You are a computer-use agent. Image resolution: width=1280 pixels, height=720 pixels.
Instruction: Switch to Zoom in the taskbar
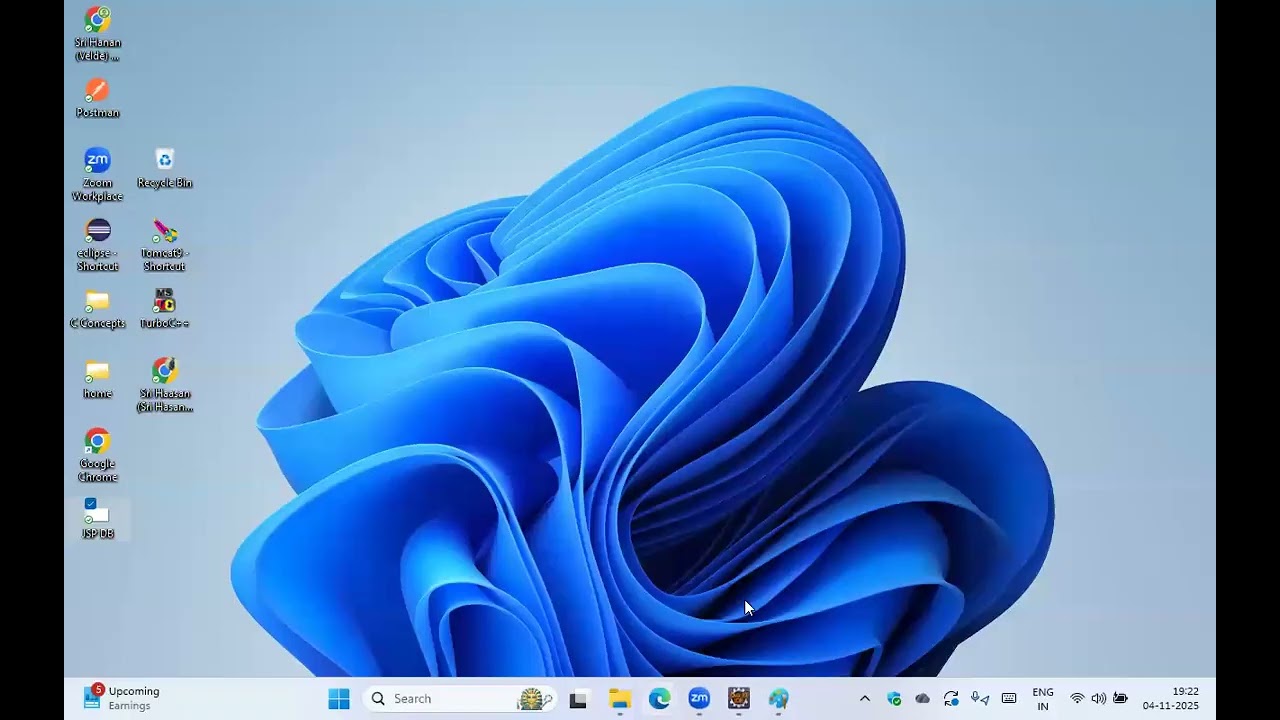pyautogui.click(x=699, y=699)
